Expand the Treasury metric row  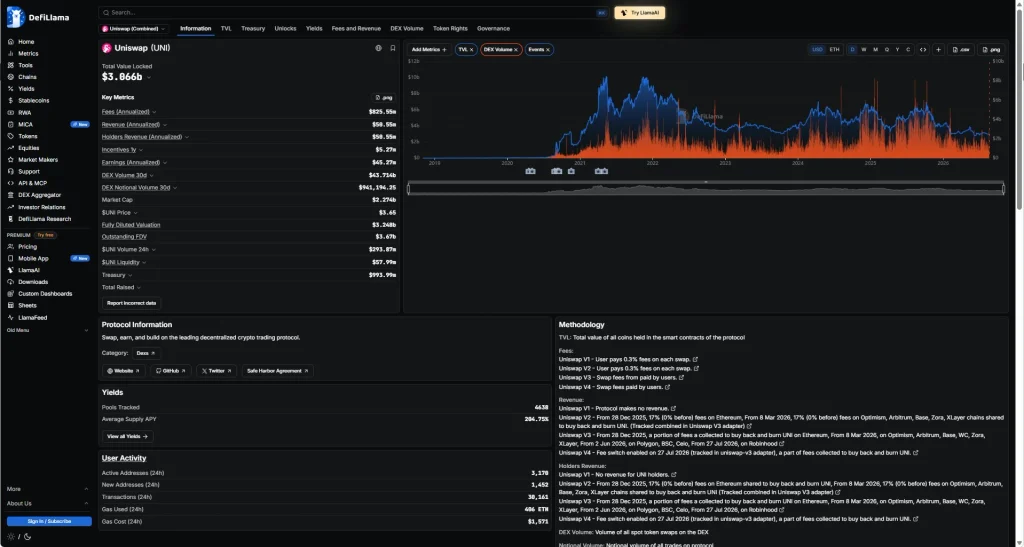(x=130, y=275)
